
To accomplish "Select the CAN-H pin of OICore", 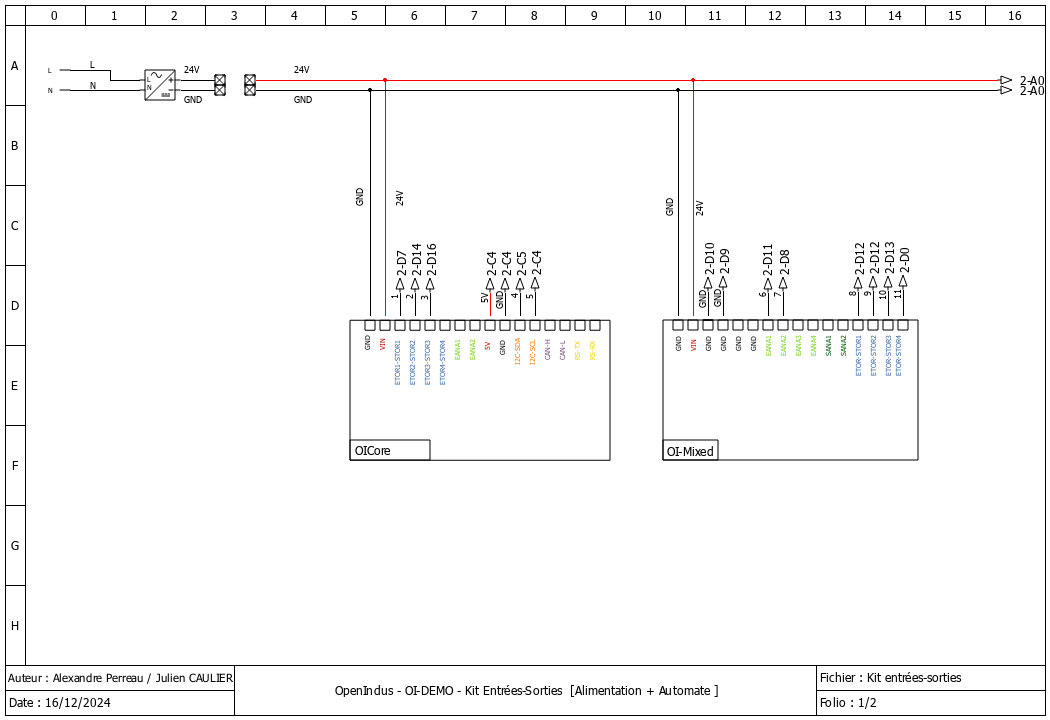I will pyautogui.click(x=548, y=326).
